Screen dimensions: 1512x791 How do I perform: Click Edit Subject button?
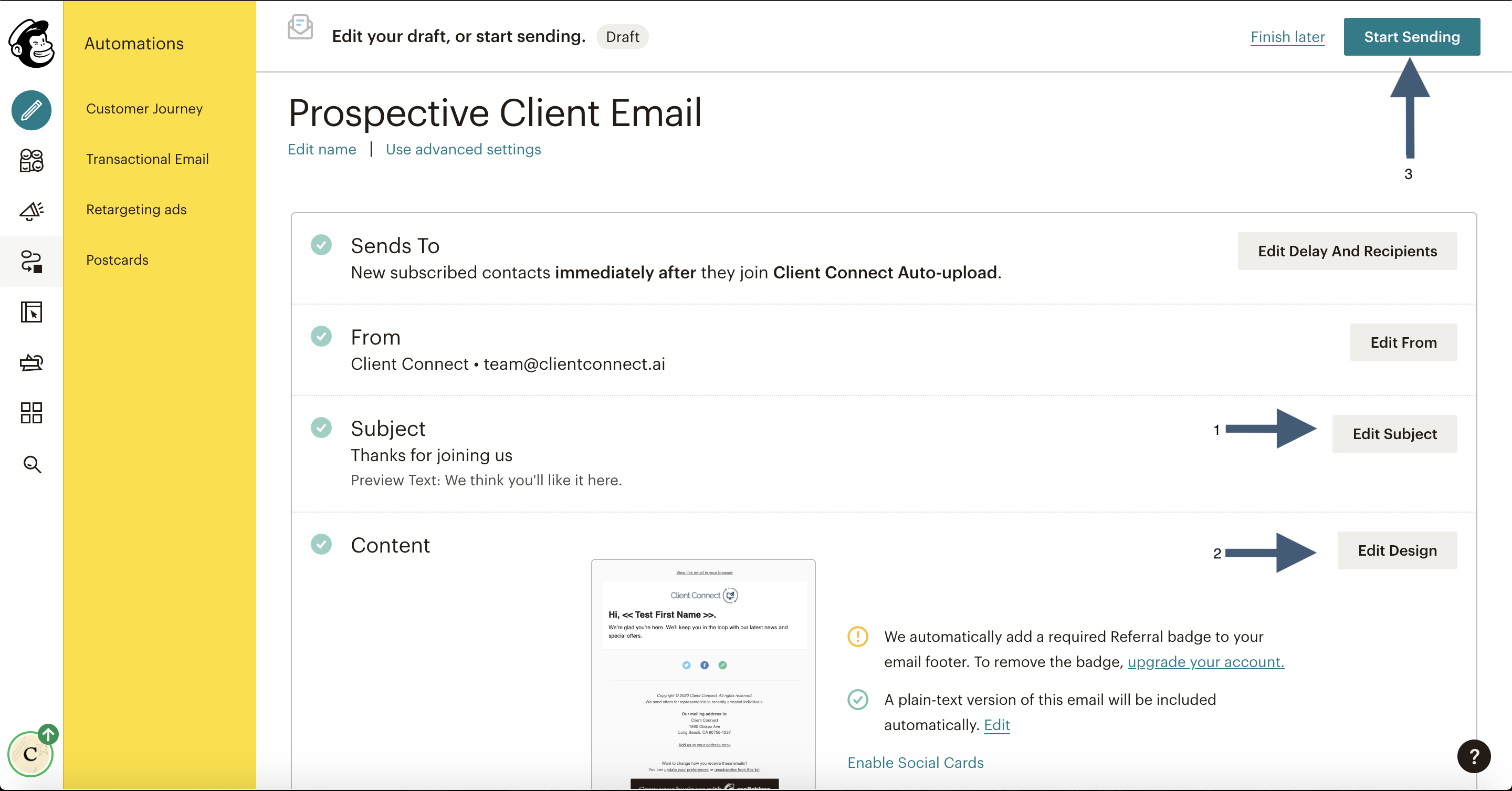tap(1394, 434)
